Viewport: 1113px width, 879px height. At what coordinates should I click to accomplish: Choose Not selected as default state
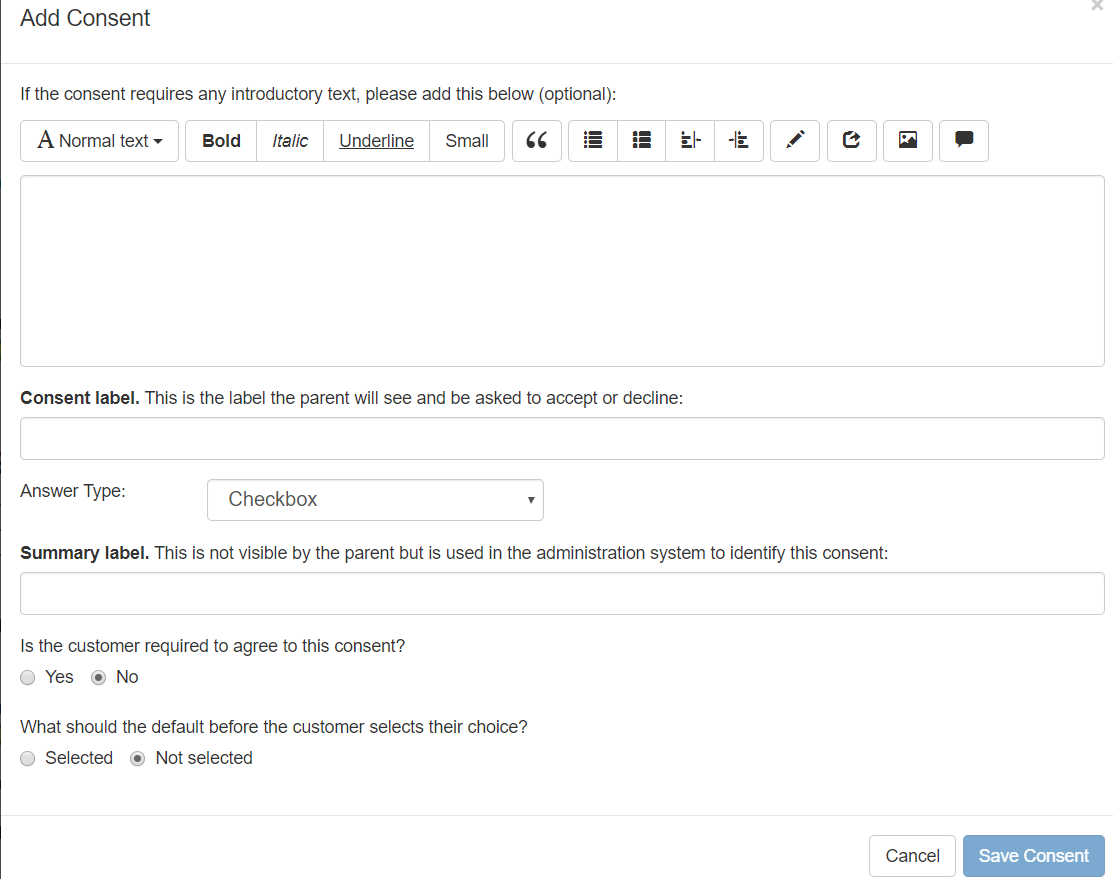[x=139, y=759]
